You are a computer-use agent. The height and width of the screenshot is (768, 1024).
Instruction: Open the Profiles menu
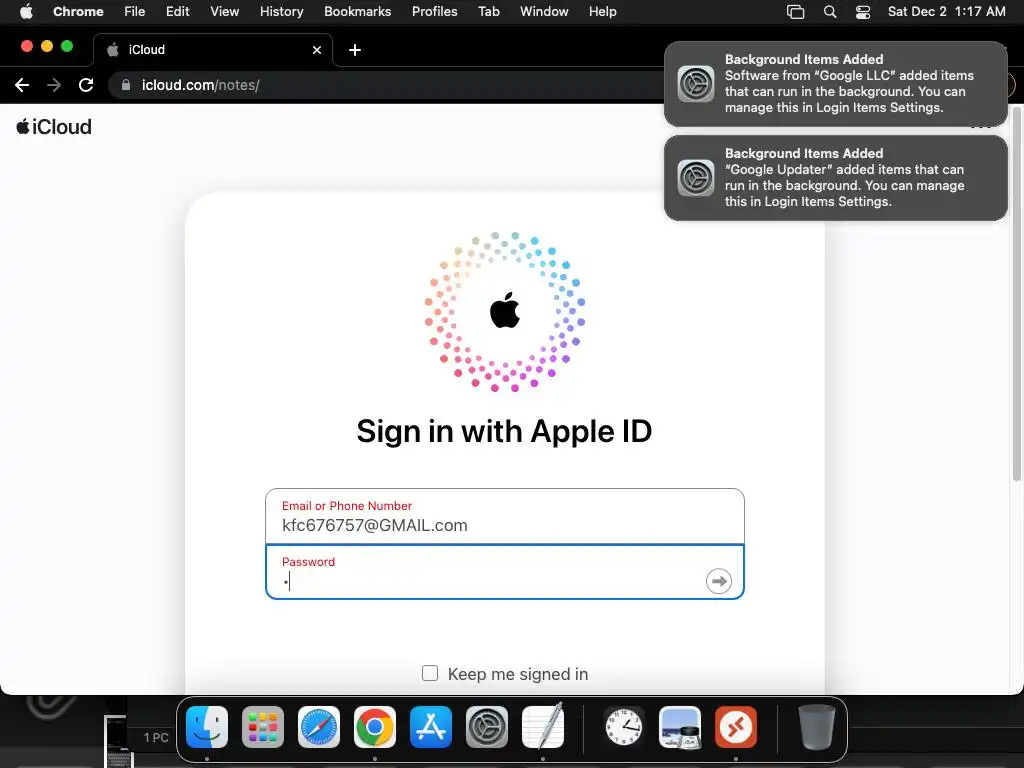[x=434, y=11]
